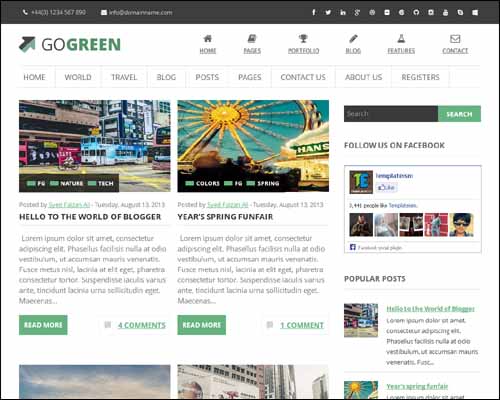Go to Home via the house icon

pos(208,39)
